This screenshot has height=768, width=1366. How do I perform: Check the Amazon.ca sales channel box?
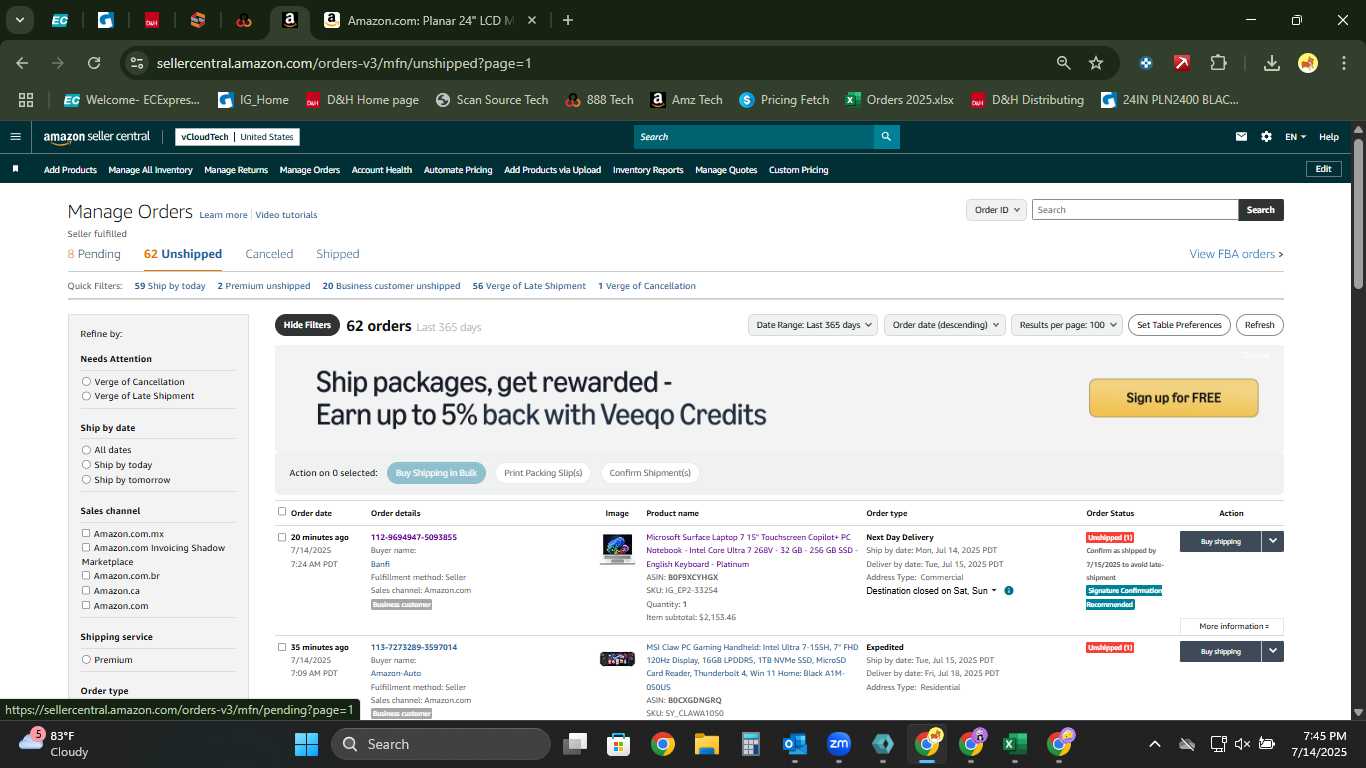(86, 590)
